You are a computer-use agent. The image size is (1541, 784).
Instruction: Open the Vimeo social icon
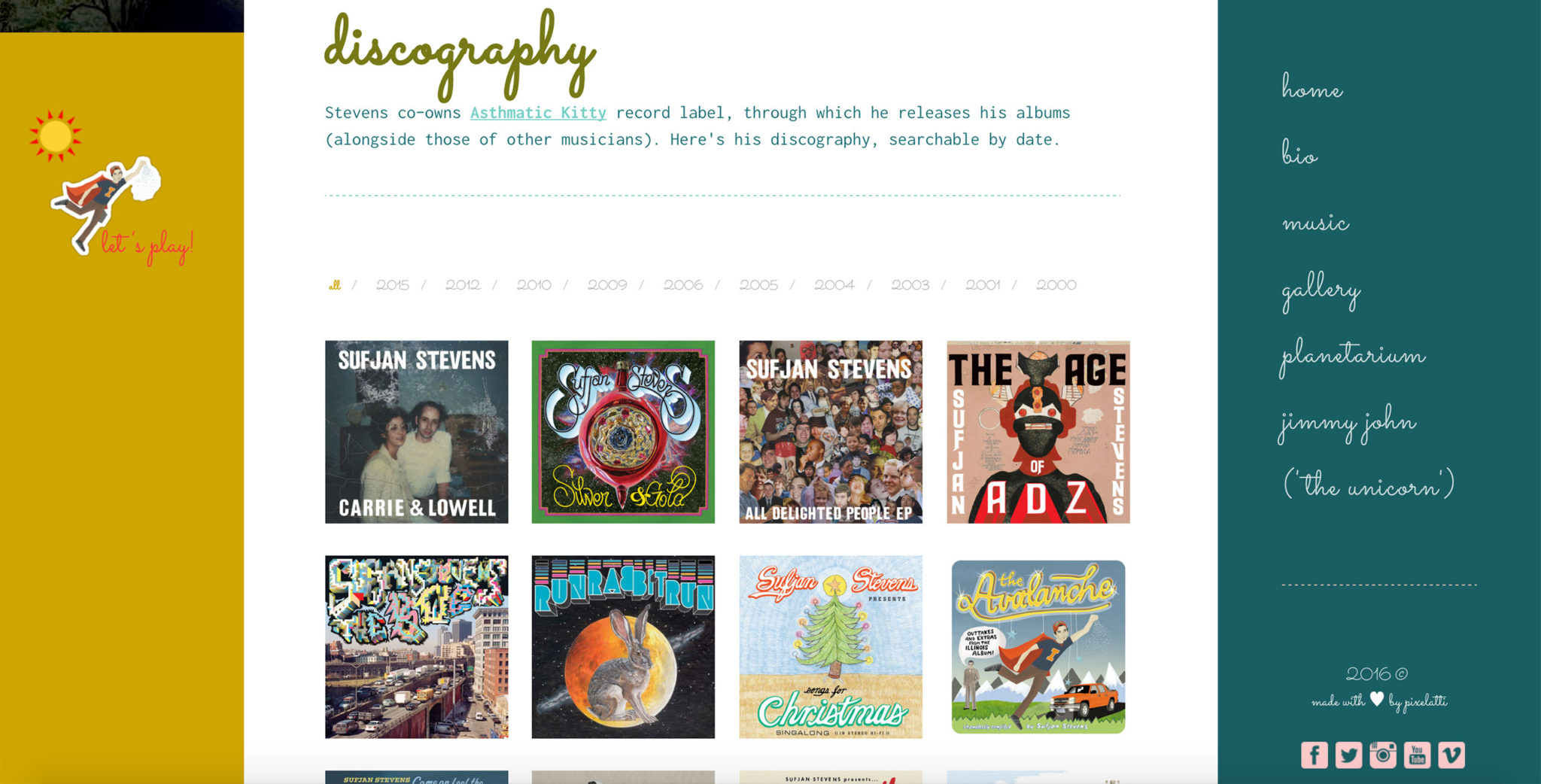click(x=1451, y=755)
